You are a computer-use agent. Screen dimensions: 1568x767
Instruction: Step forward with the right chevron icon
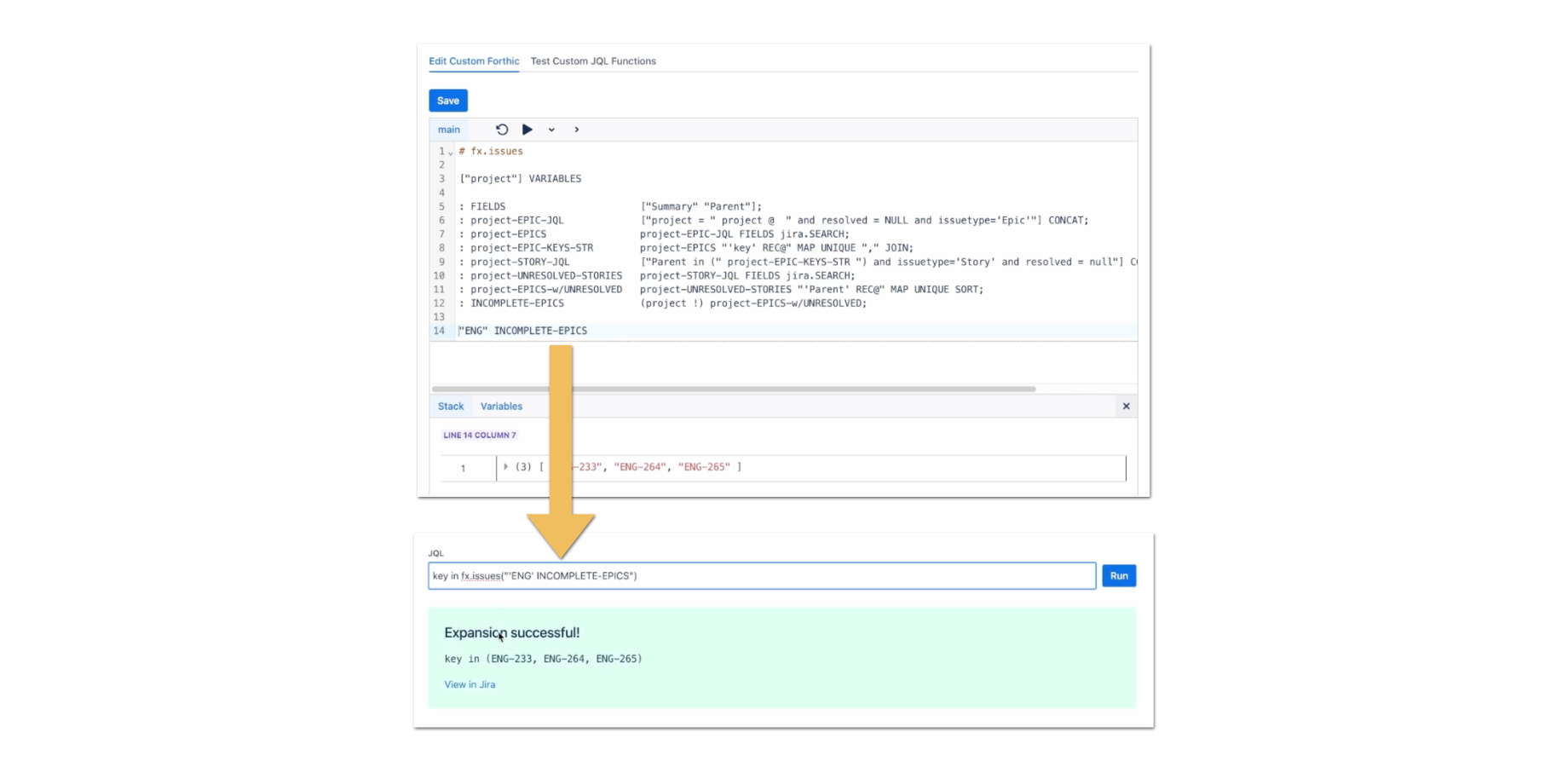coord(577,130)
